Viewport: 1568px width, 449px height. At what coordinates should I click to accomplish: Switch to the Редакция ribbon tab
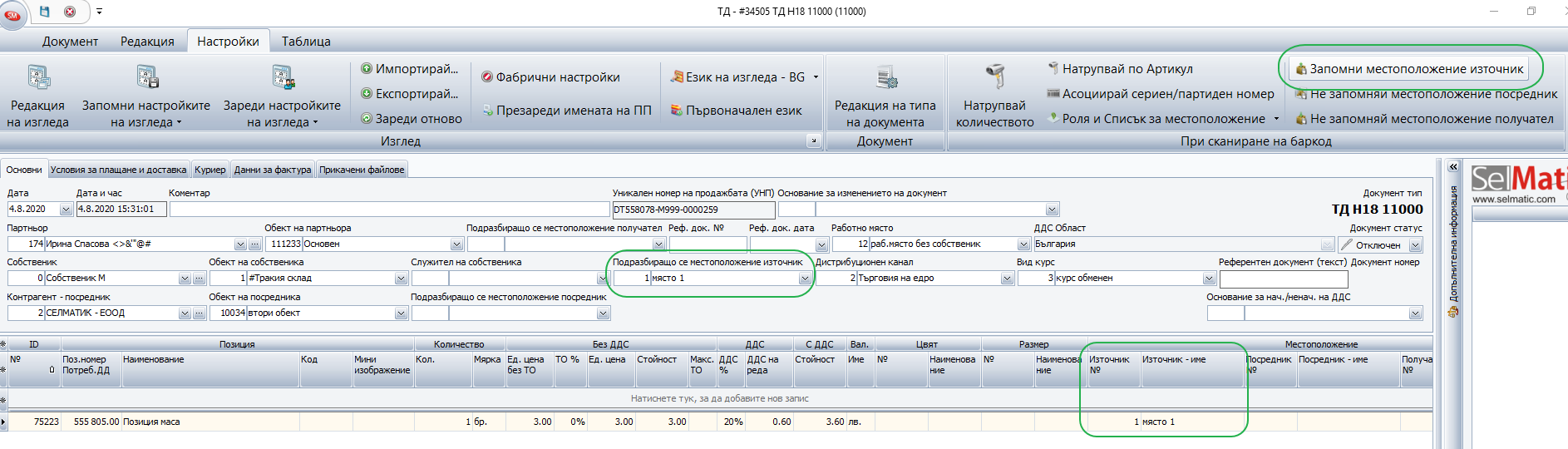pos(147,41)
